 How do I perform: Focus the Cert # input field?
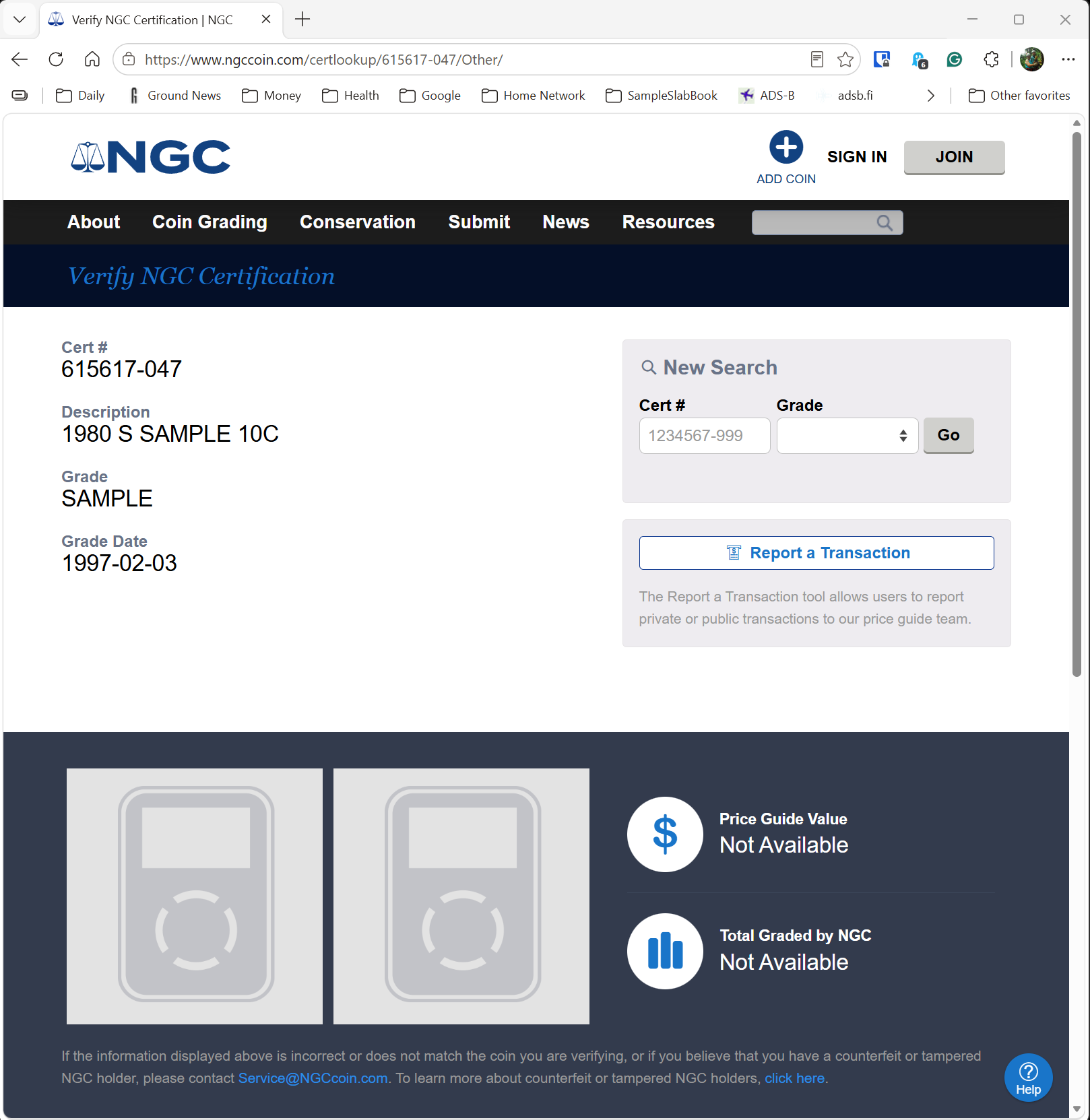tap(705, 436)
